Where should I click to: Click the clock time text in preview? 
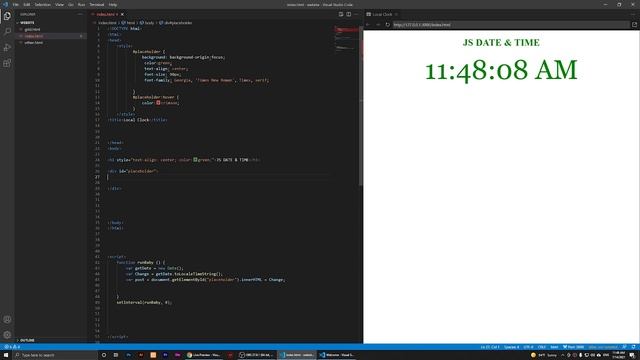point(501,70)
